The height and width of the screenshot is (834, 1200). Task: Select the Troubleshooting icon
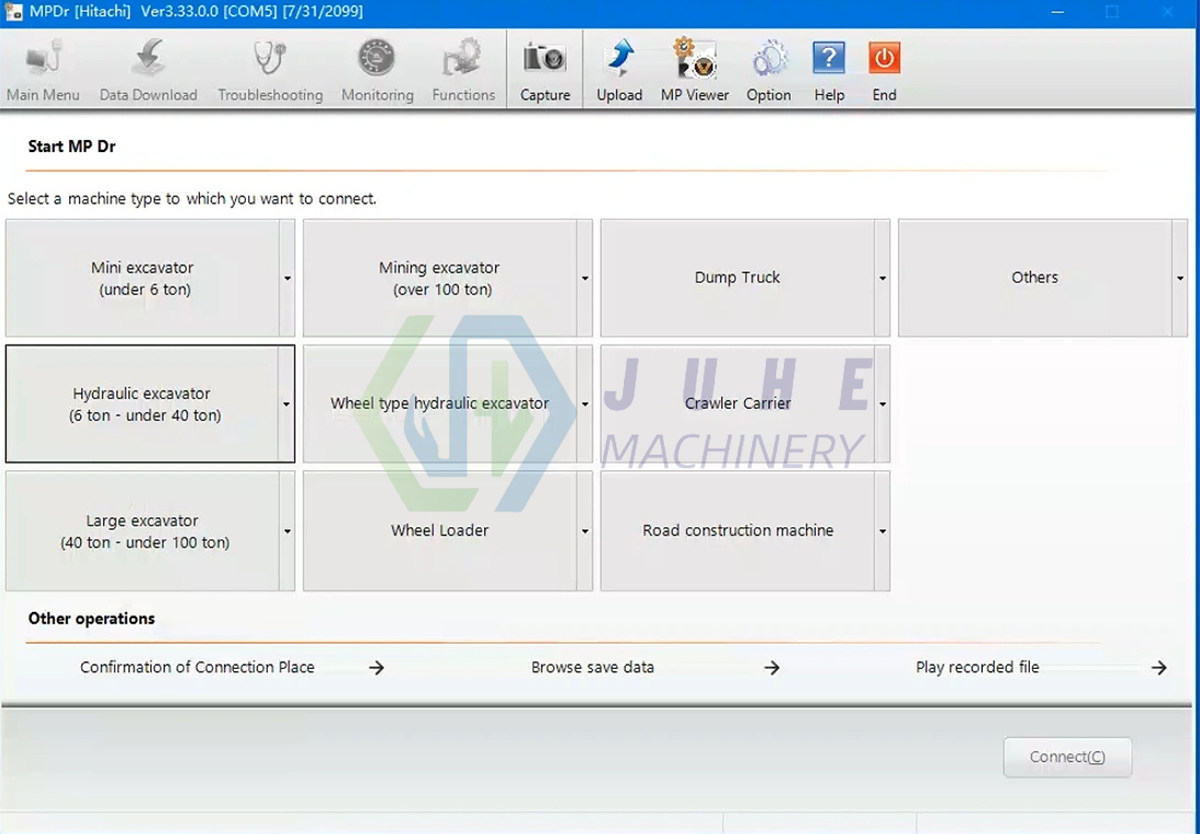pos(270,65)
